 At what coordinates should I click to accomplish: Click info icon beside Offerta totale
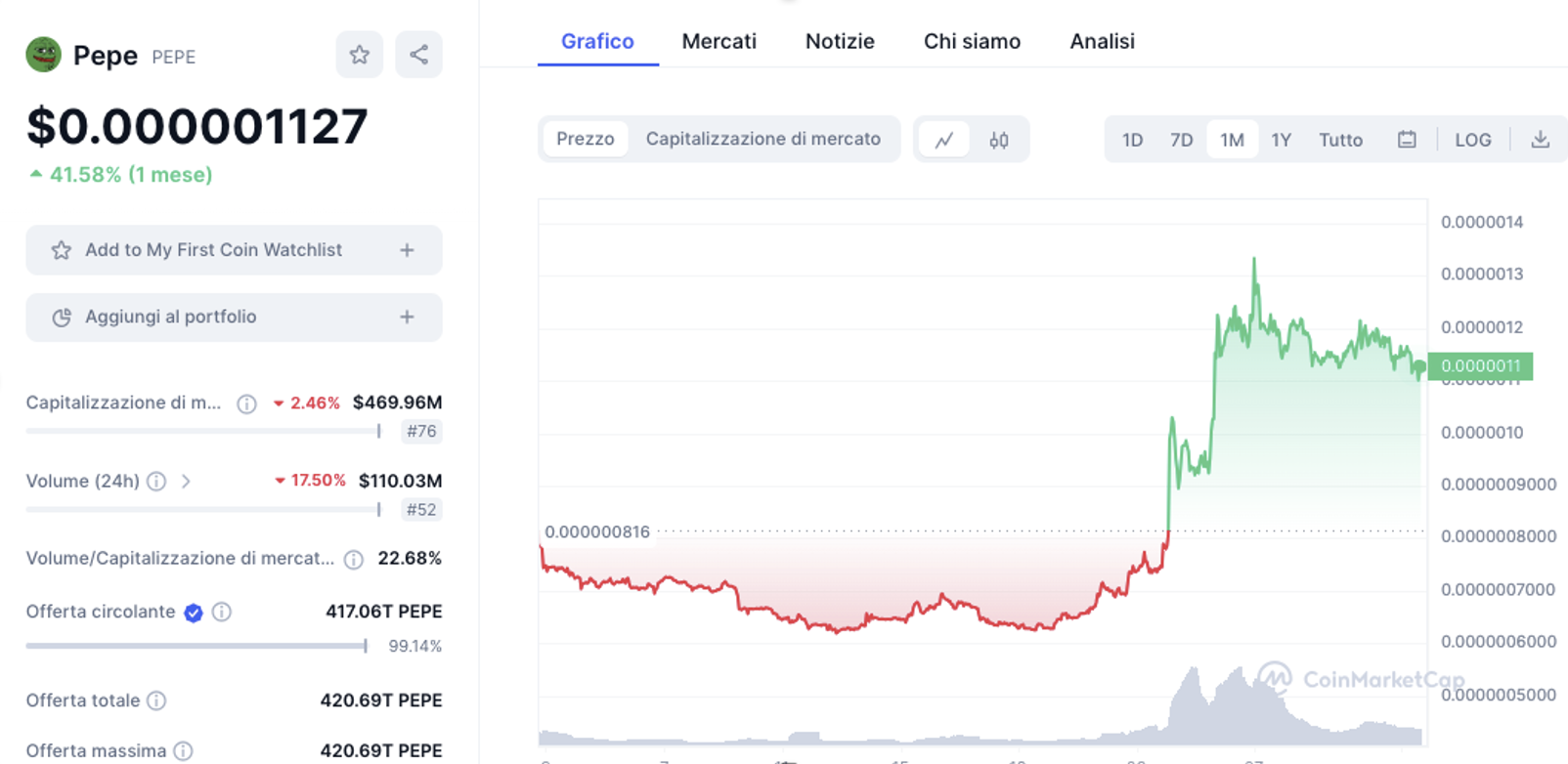click(156, 700)
